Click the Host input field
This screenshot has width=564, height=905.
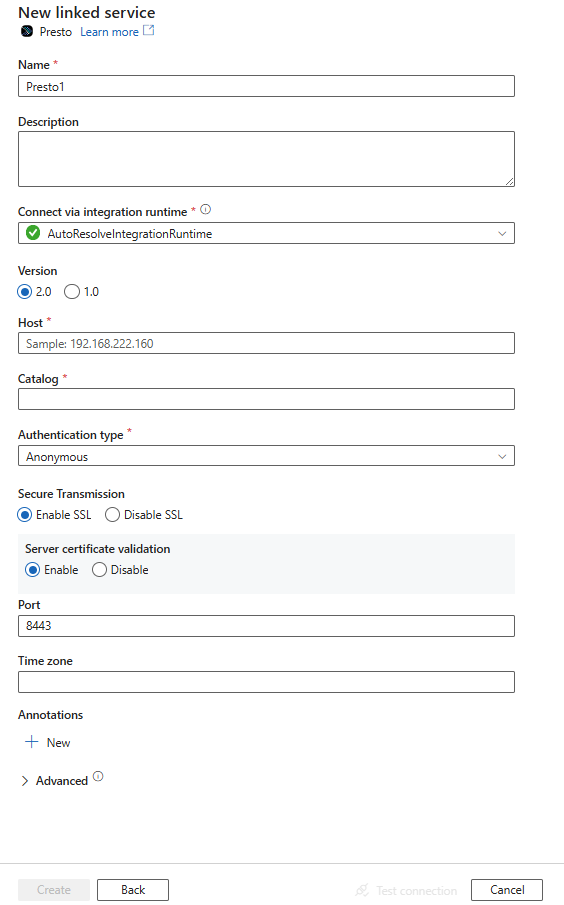click(266, 343)
